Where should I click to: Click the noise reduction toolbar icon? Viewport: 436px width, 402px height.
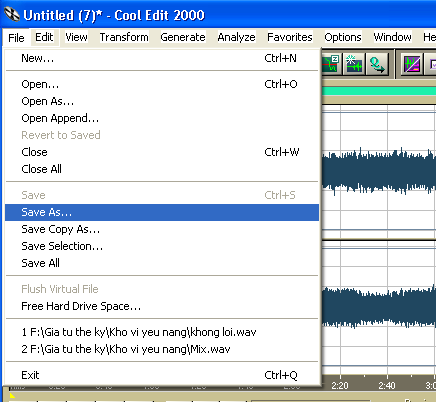pos(331,64)
